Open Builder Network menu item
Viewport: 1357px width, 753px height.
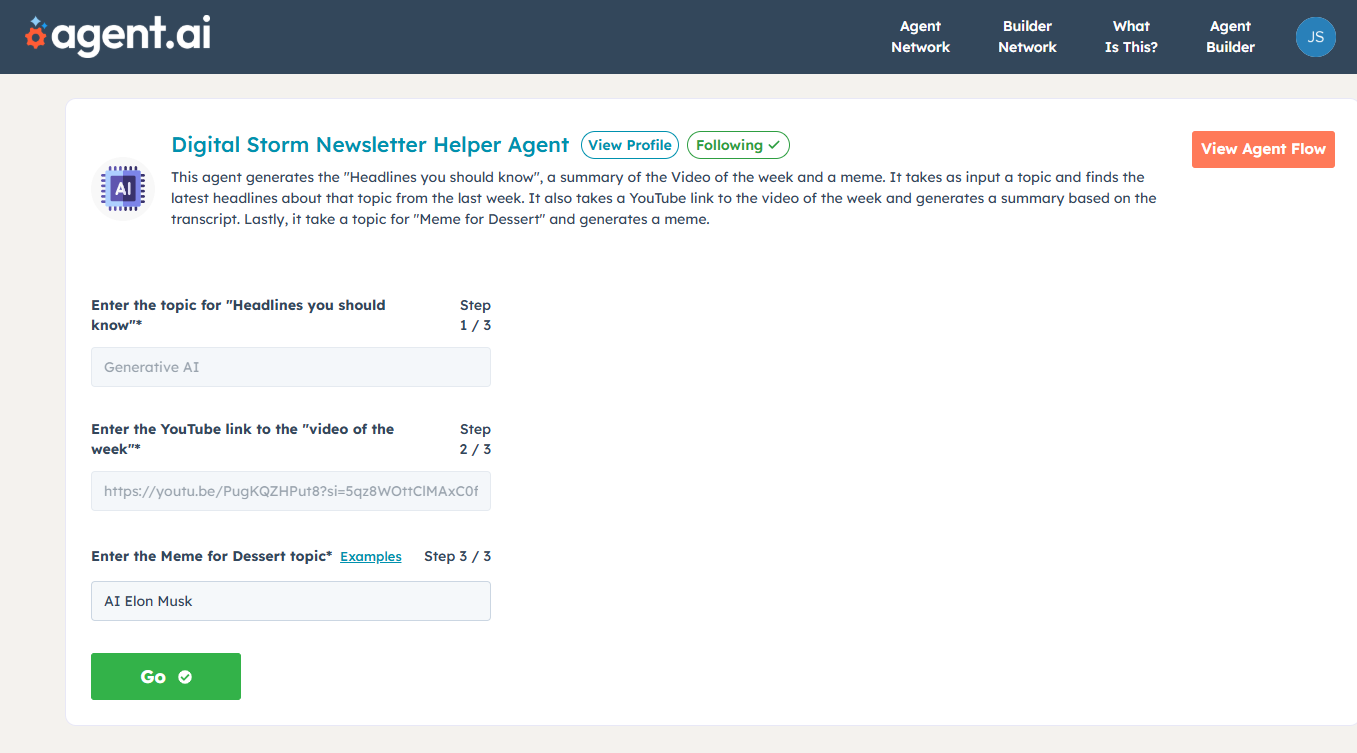[1027, 37]
